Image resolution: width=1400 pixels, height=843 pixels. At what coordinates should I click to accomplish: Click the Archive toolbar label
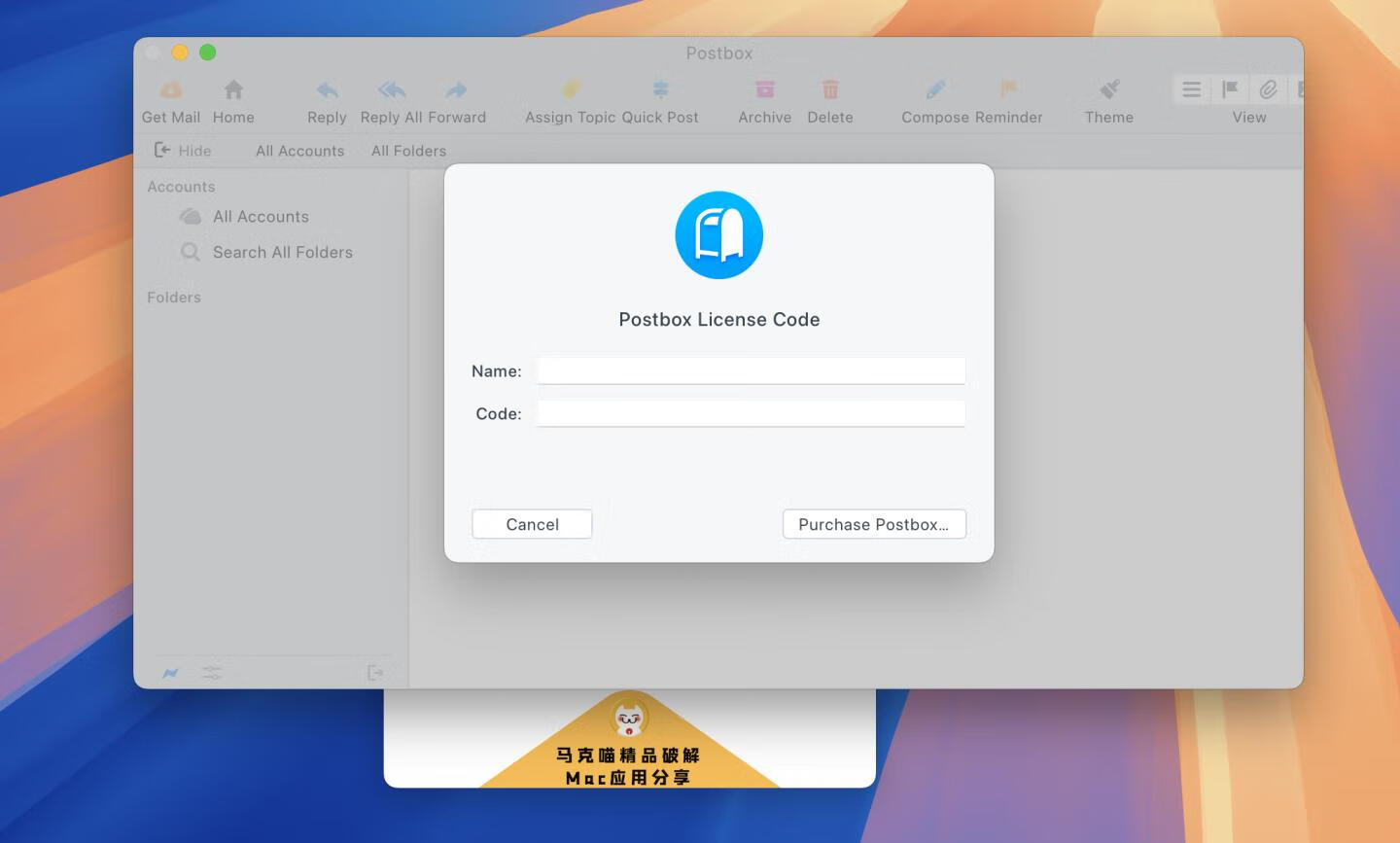[x=765, y=118]
